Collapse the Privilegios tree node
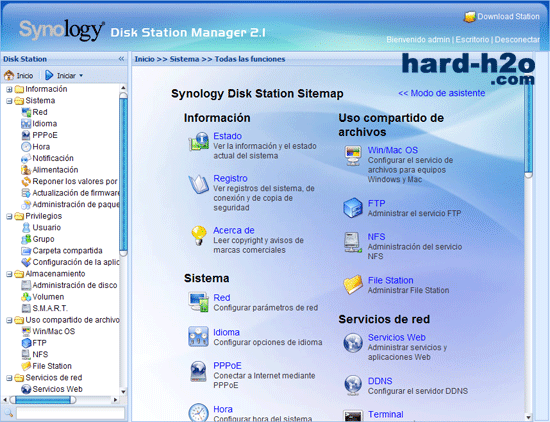This screenshot has height=422, width=550. tap(9, 216)
